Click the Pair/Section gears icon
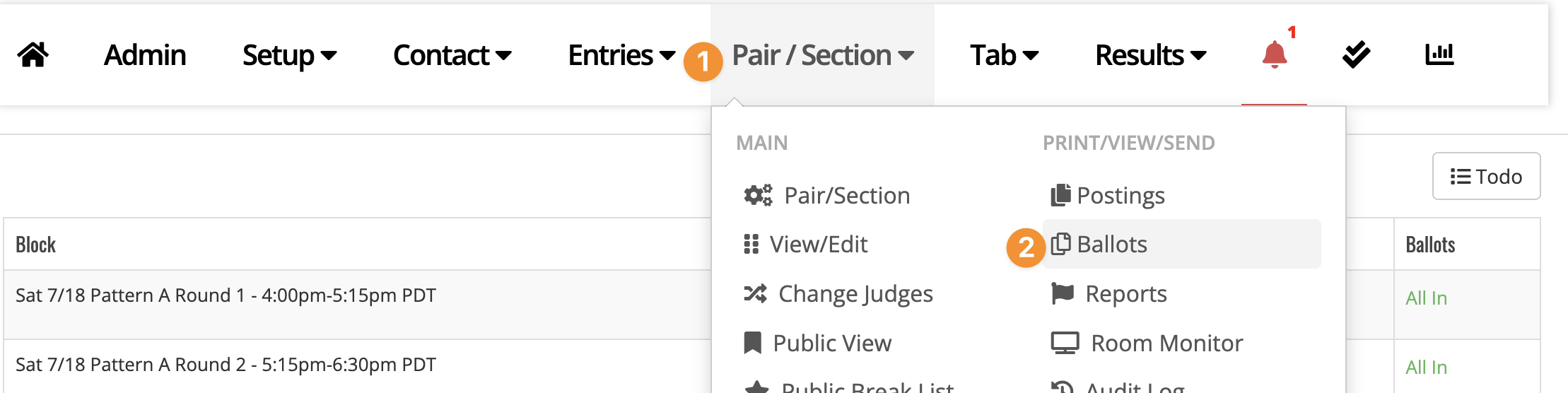This screenshot has width=1568, height=393. [x=758, y=195]
